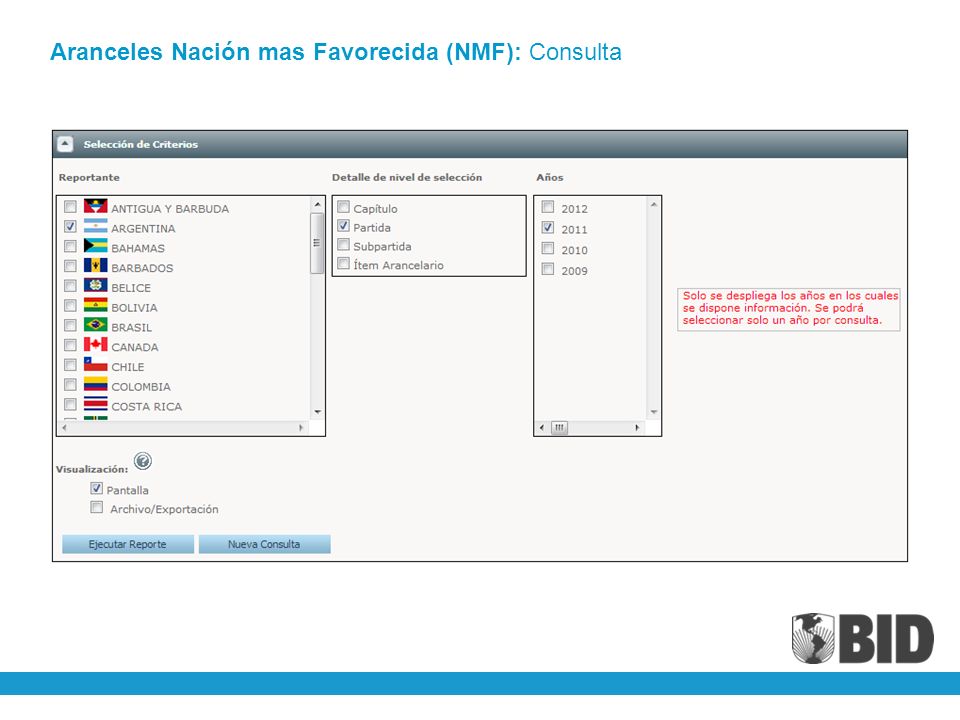Click the Bahamas flag icon
Viewport: 960px width, 720px height.
click(96, 246)
